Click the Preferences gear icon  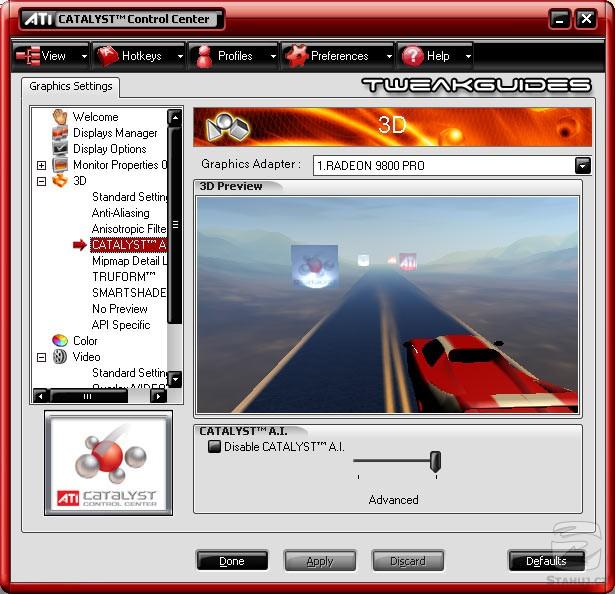point(296,56)
